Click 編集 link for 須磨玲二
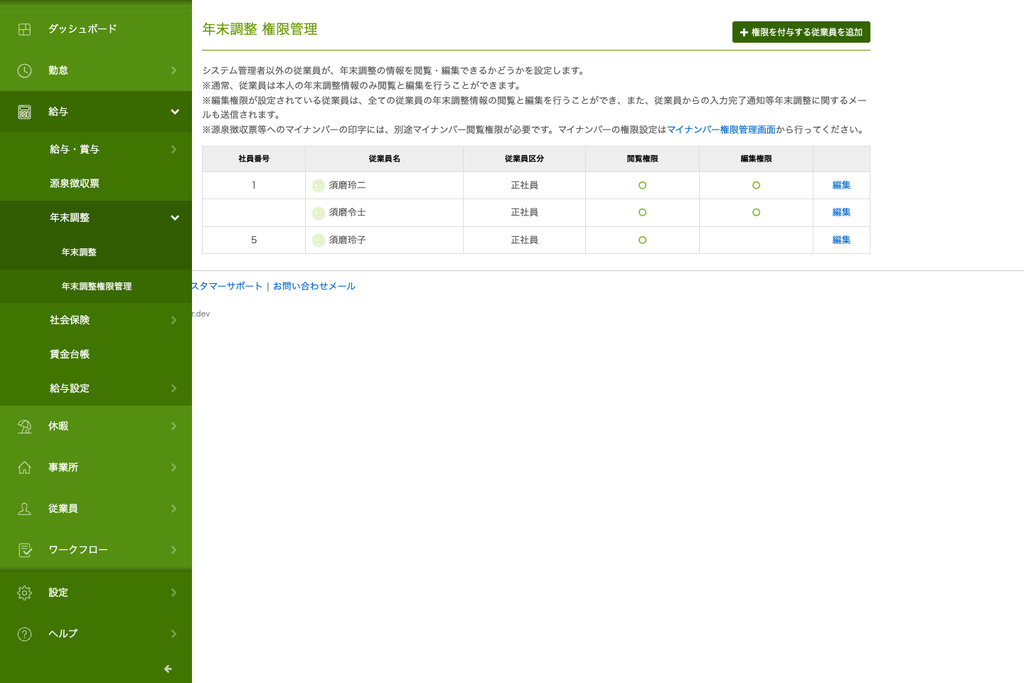 [x=841, y=185]
